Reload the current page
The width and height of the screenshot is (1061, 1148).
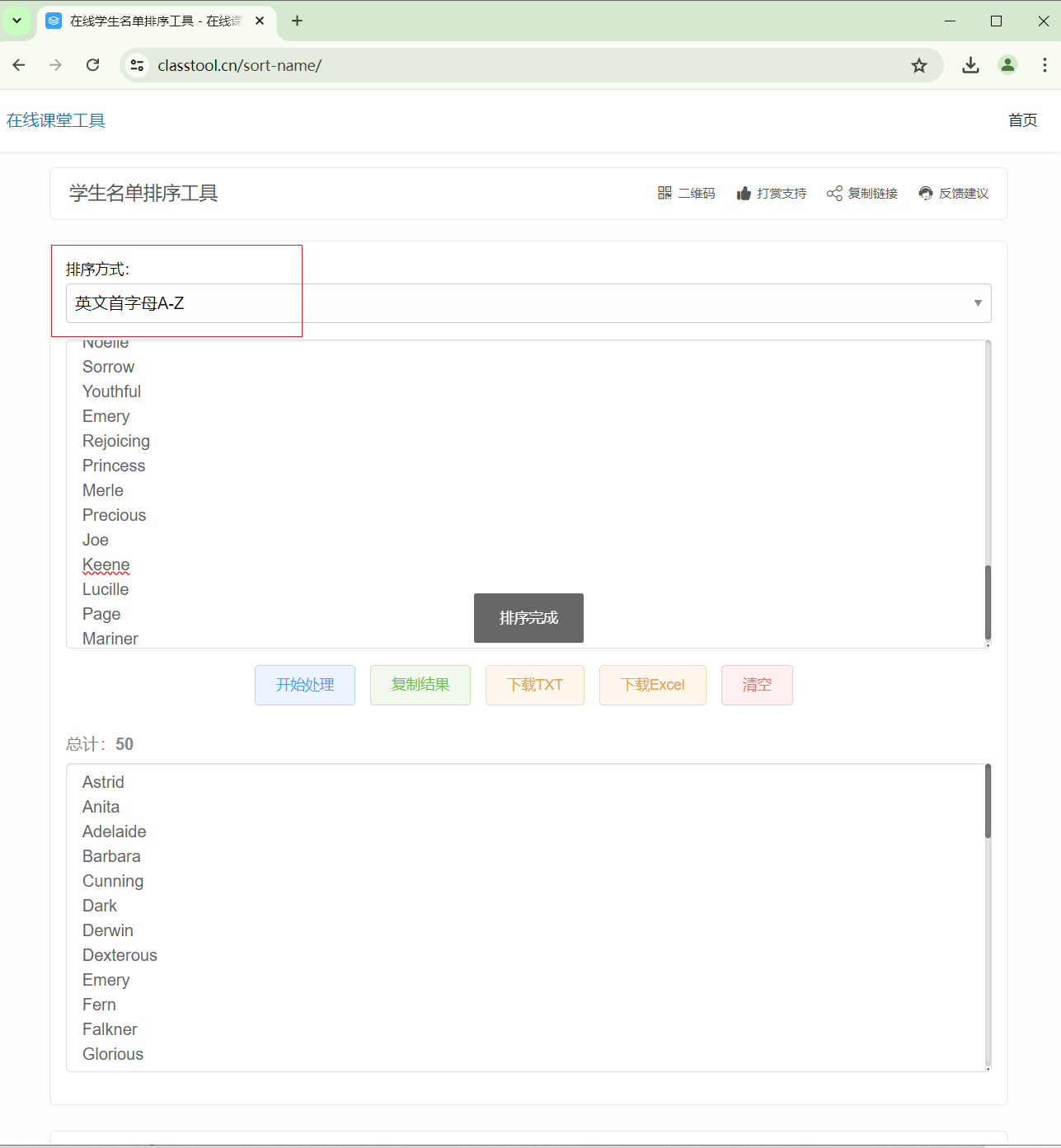click(x=93, y=65)
